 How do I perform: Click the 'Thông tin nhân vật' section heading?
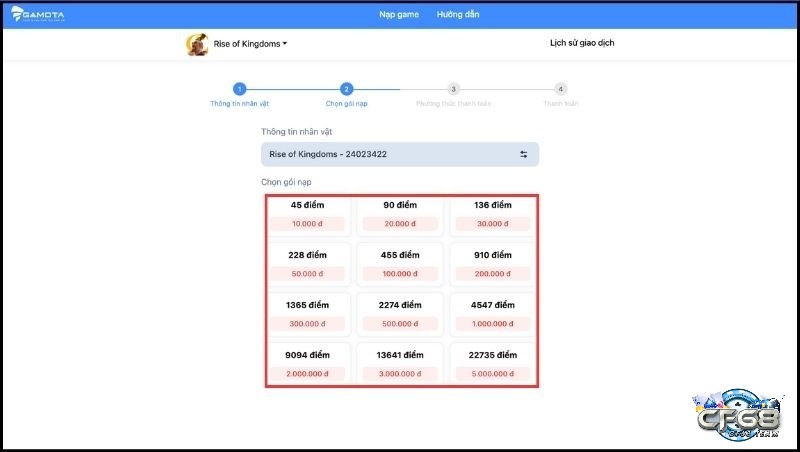tap(296, 132)
